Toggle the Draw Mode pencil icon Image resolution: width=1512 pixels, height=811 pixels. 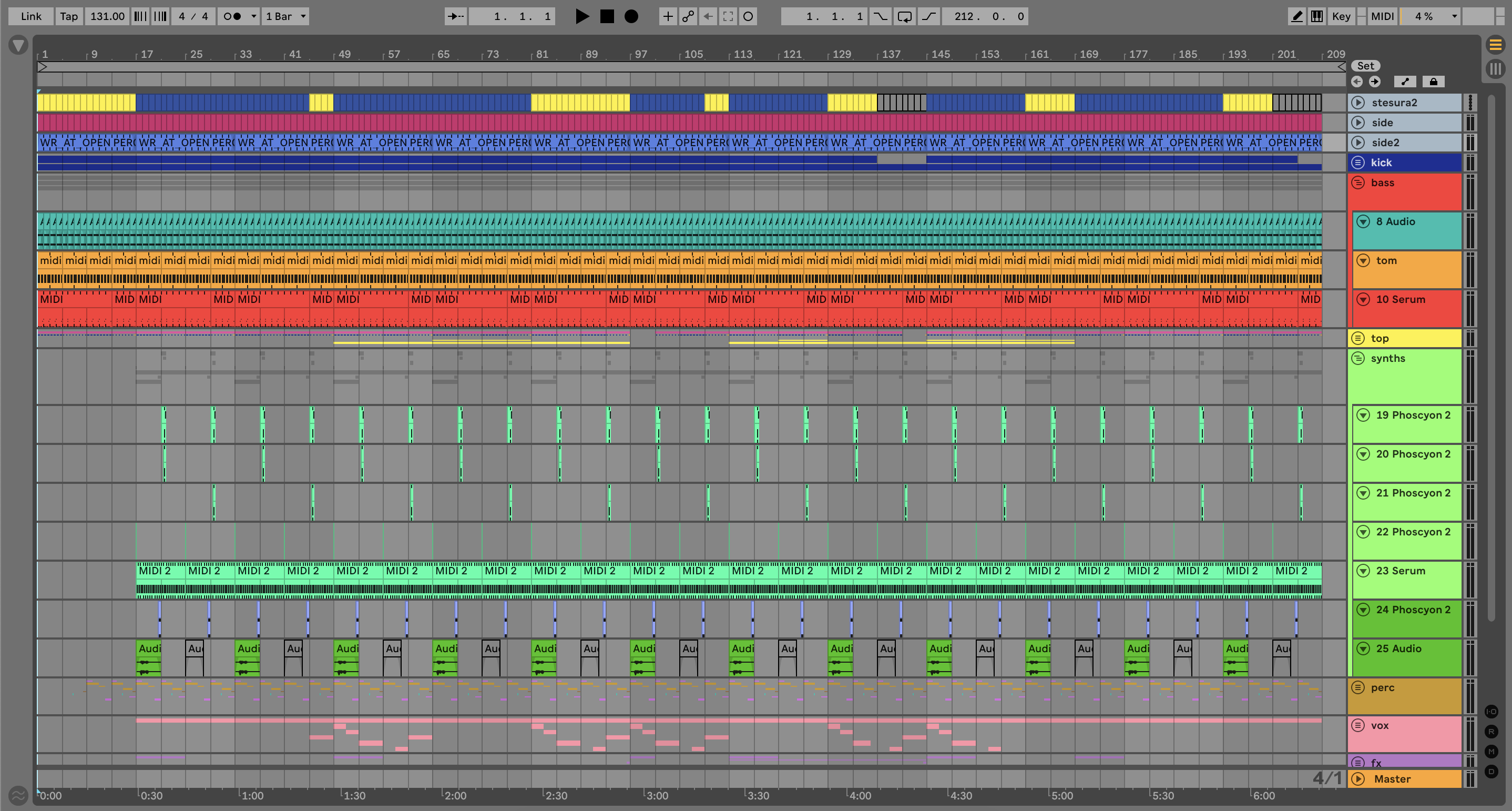coord(1297,16)
